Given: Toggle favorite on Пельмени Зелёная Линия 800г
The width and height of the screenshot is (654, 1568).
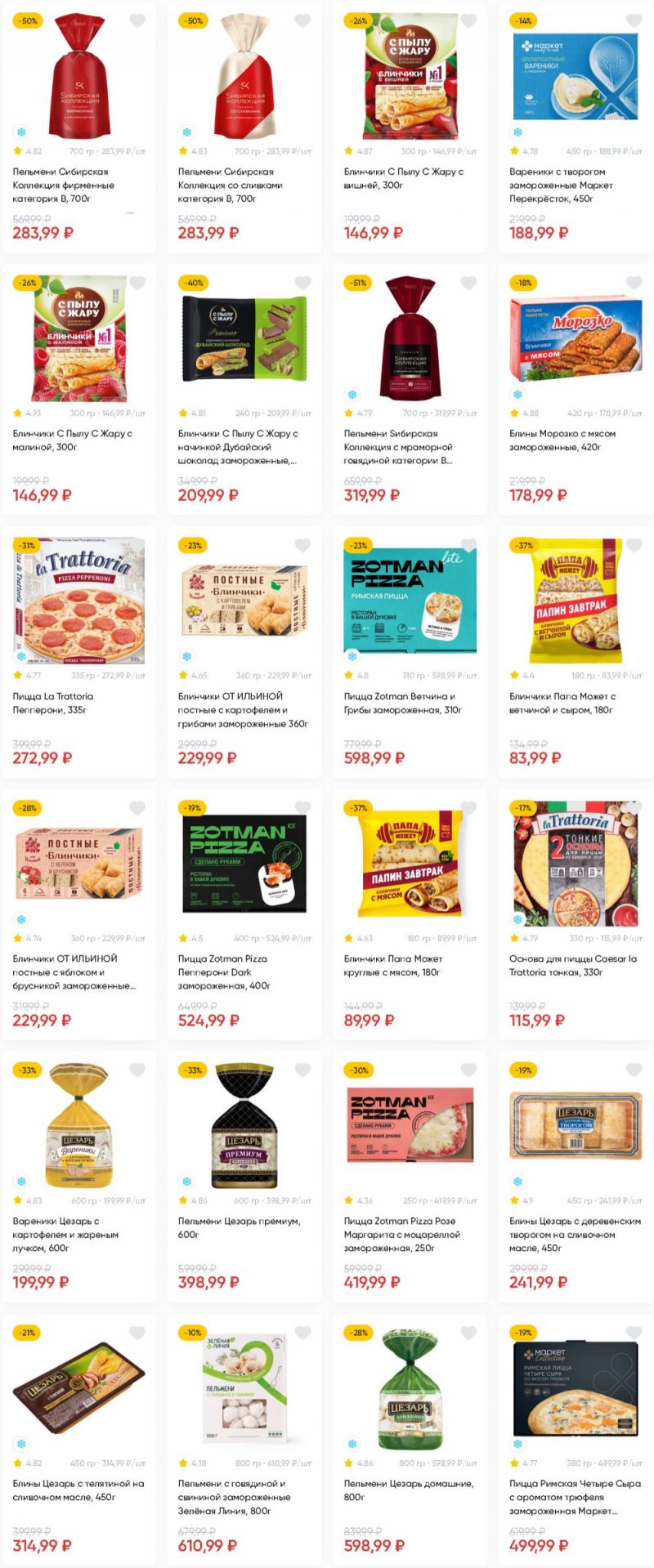Looking at the screenshot, I should 302,1333.
